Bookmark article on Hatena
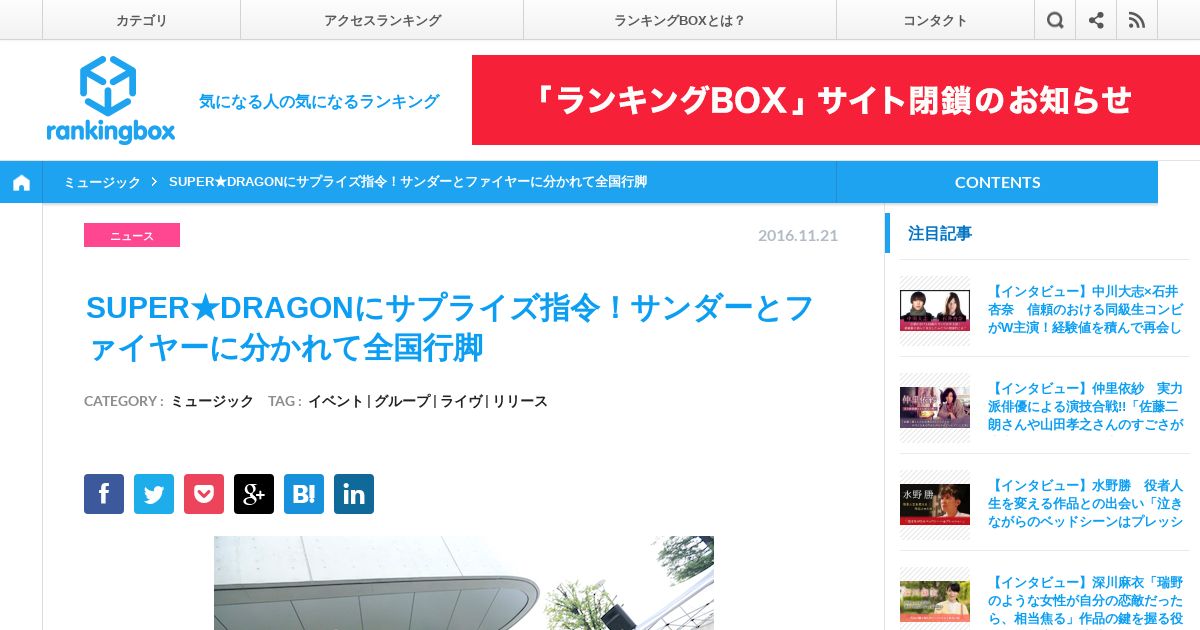 click(304, 494)
